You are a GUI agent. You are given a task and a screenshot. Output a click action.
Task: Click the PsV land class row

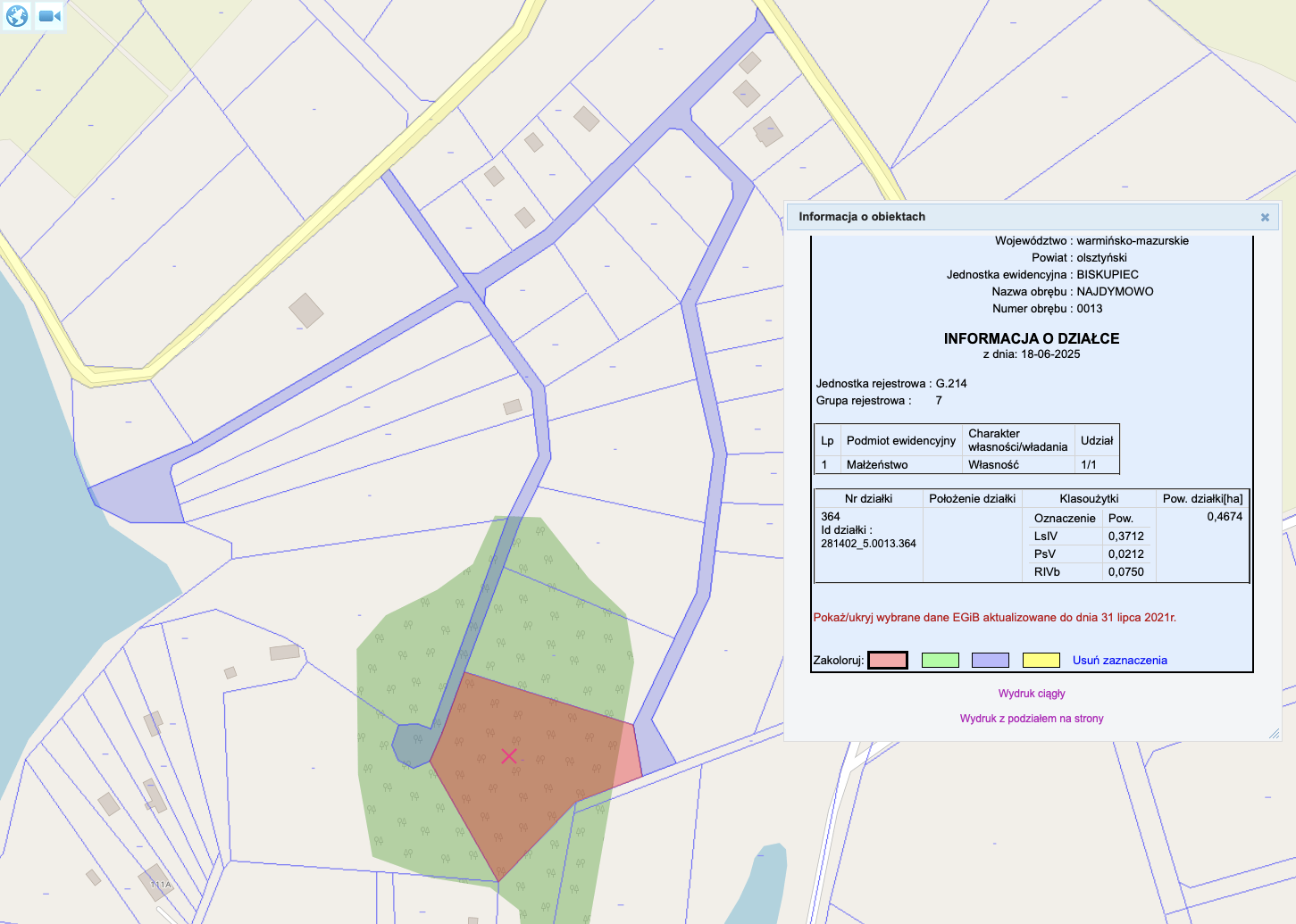(1089, 554)
